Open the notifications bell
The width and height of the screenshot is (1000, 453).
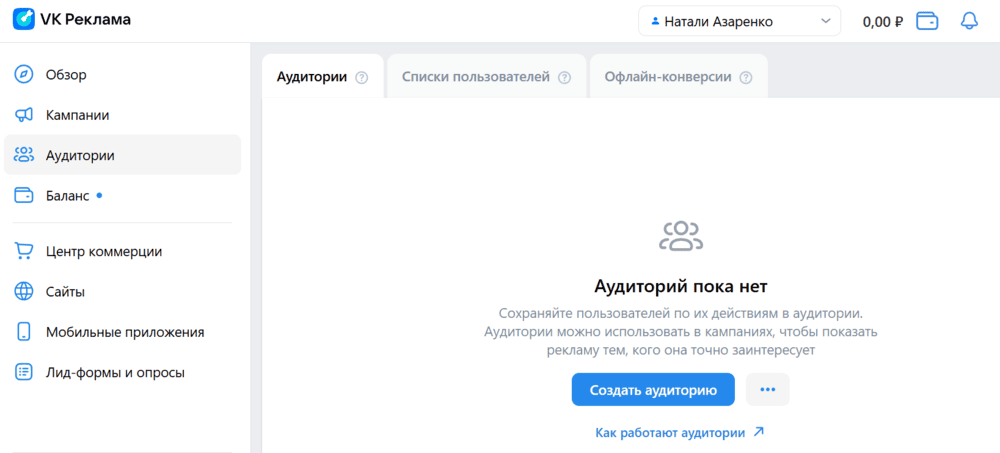[x=968, y=21]
